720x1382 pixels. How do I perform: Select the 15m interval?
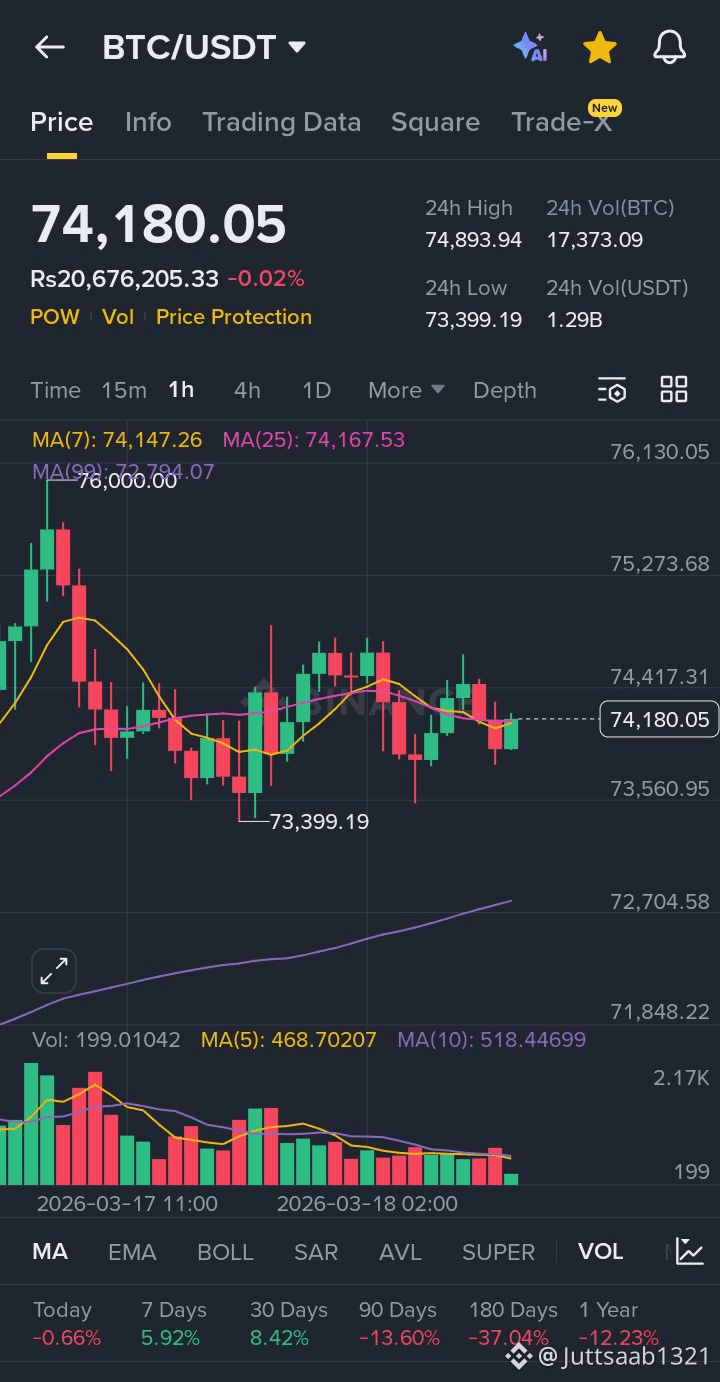click(x=124, y=390)
